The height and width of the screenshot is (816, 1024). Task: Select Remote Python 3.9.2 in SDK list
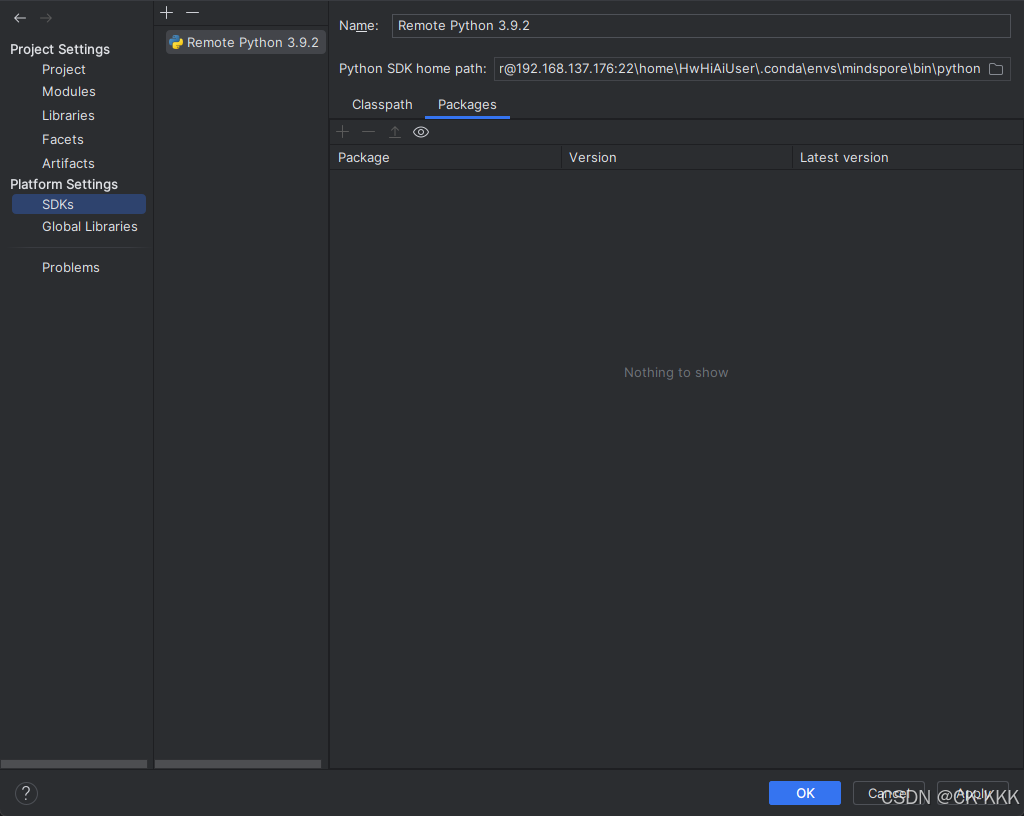(246, 42)
